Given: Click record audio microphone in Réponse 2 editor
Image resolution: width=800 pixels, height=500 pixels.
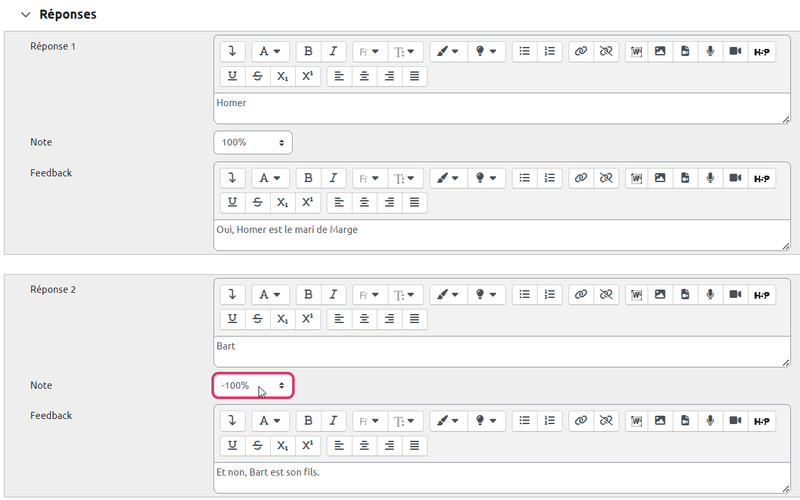Looking at the screenshot, I should (710, 294).
